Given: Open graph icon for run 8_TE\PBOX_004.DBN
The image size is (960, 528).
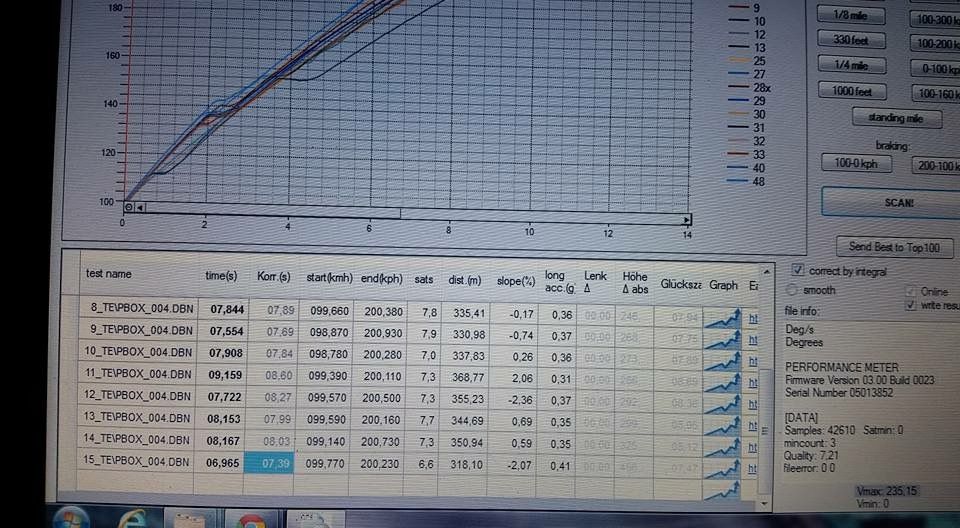Looking at the screenshot, I should coord(722,315).
